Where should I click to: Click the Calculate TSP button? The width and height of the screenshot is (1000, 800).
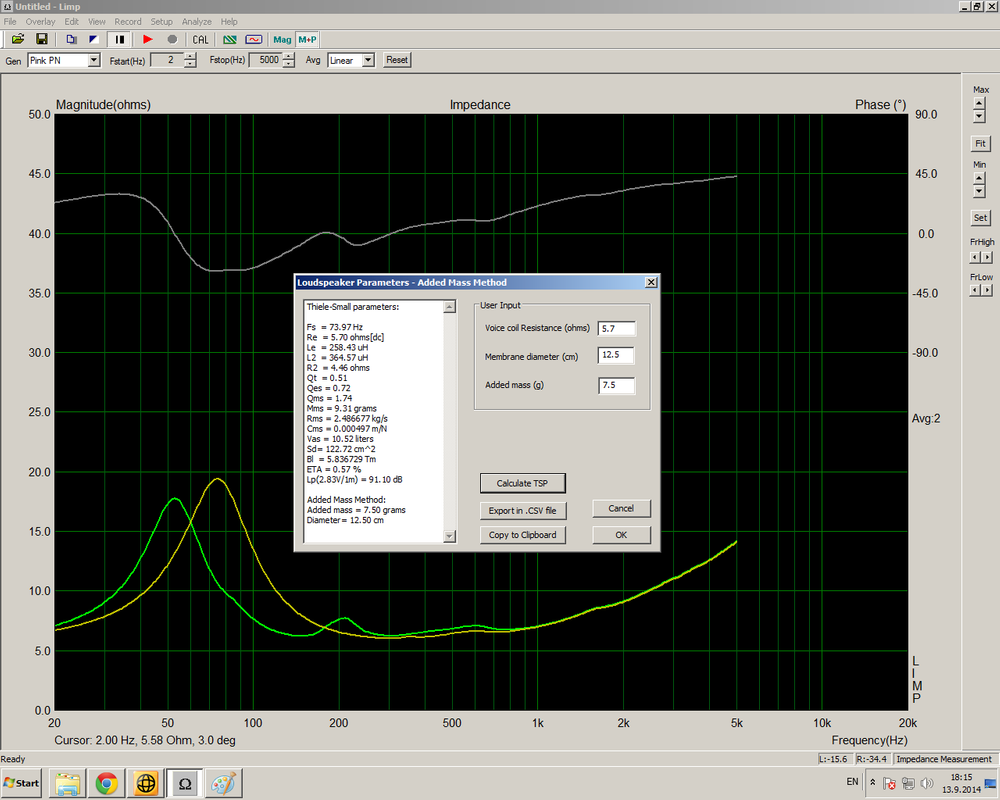point(522,483)
